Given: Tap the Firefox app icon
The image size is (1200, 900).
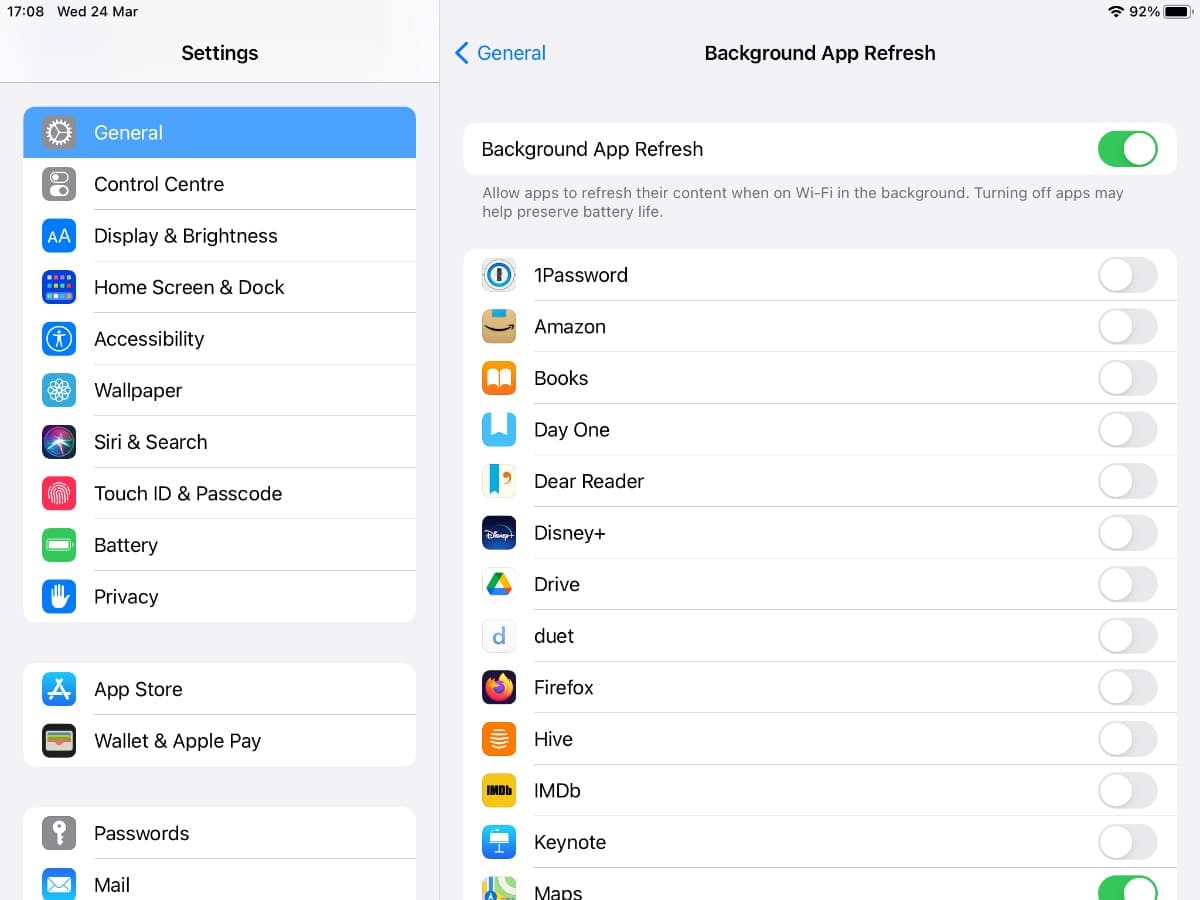Looking at the screenshot, I should (x=499, y=688).
